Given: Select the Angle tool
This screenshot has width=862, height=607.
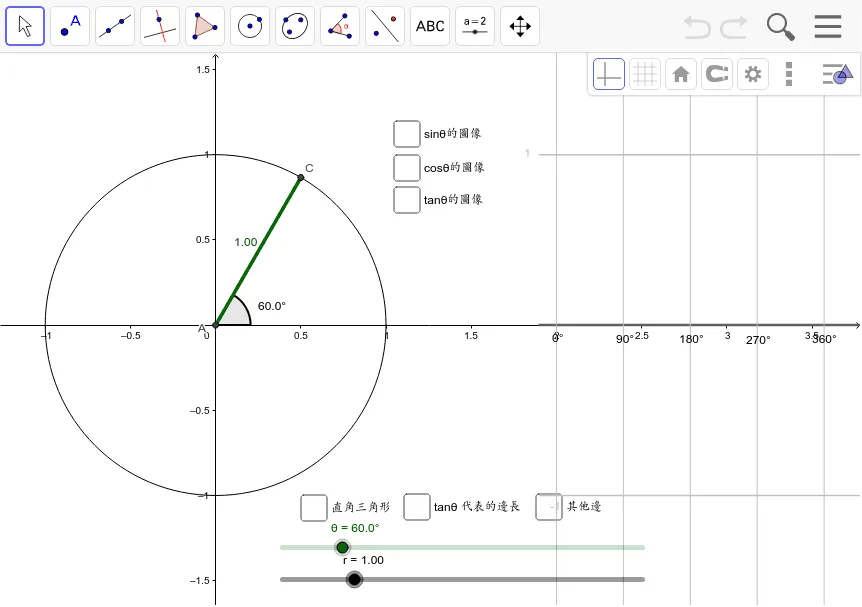Looking at the screenshot, I should click(x=340, y=26).
